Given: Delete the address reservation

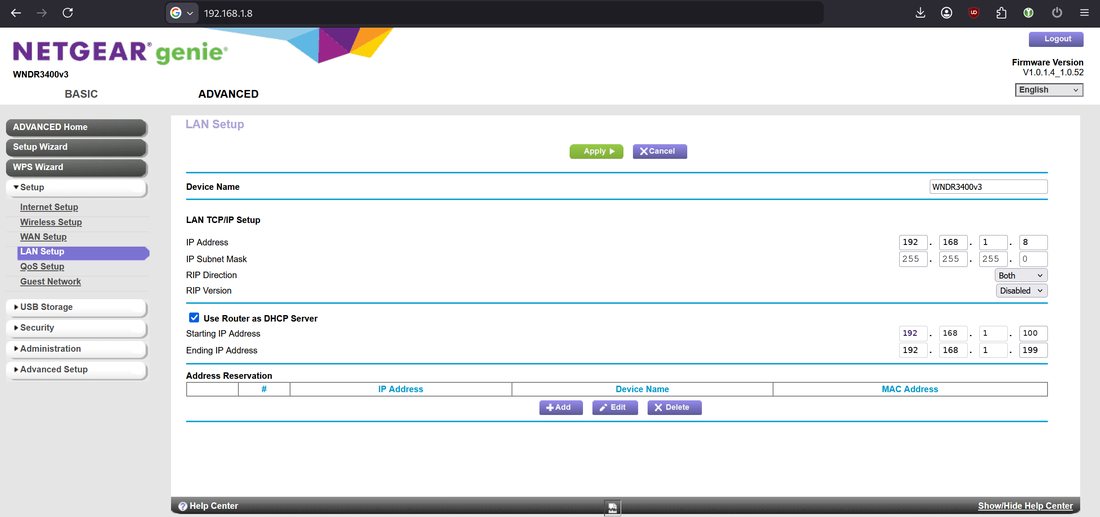Looking at the screenshot, I should (674, 408).
